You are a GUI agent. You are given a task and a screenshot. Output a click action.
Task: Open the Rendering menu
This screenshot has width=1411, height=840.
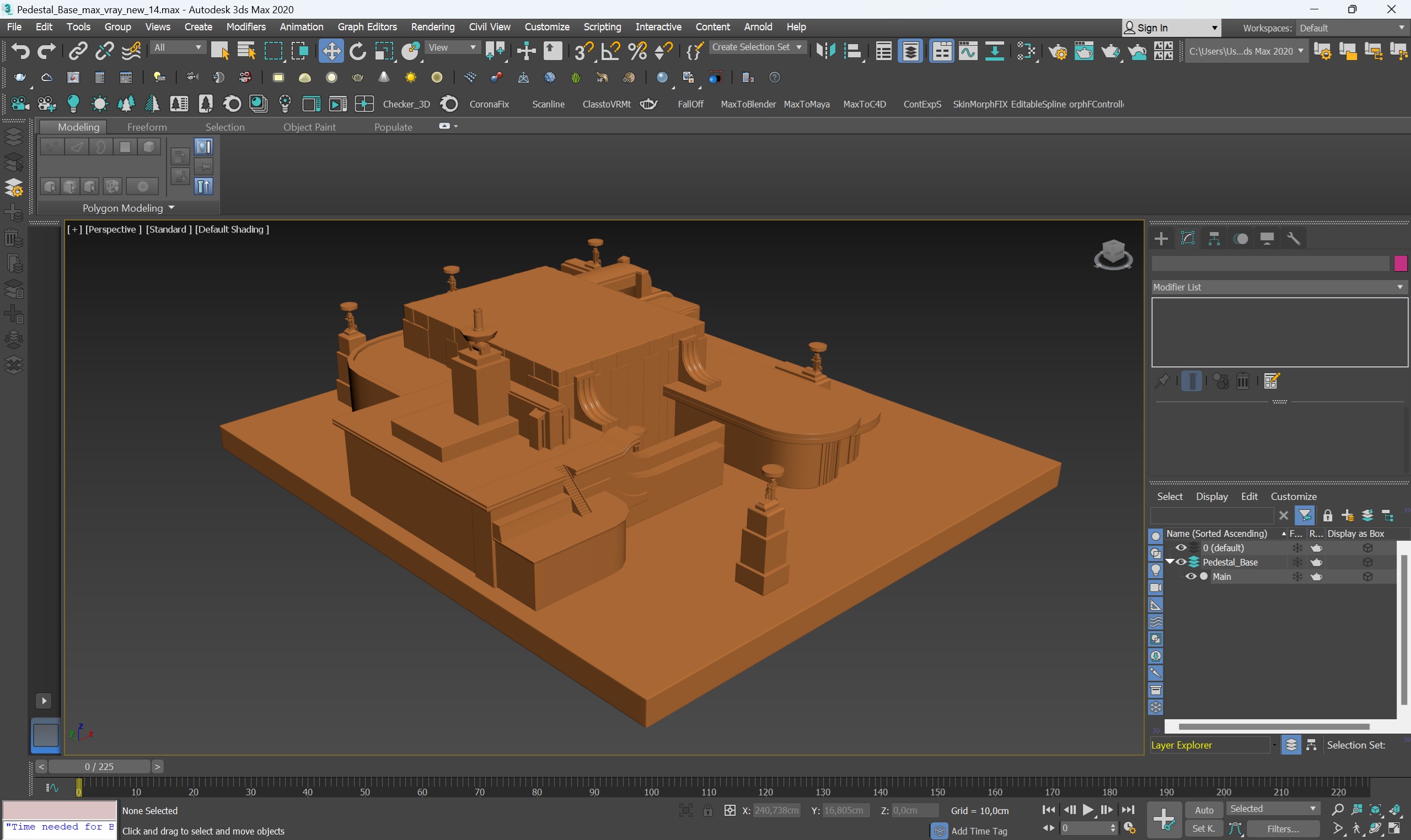click(433, 26)
